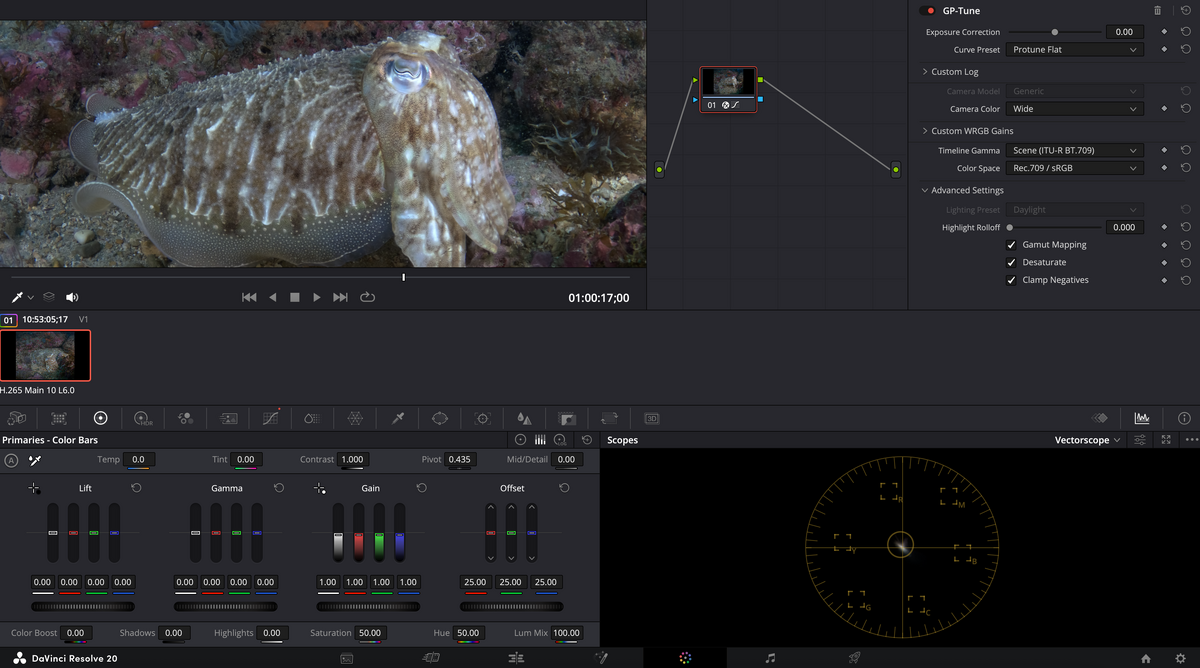
Task: Open the Tracker palette
Action: (x=483, y=418)
